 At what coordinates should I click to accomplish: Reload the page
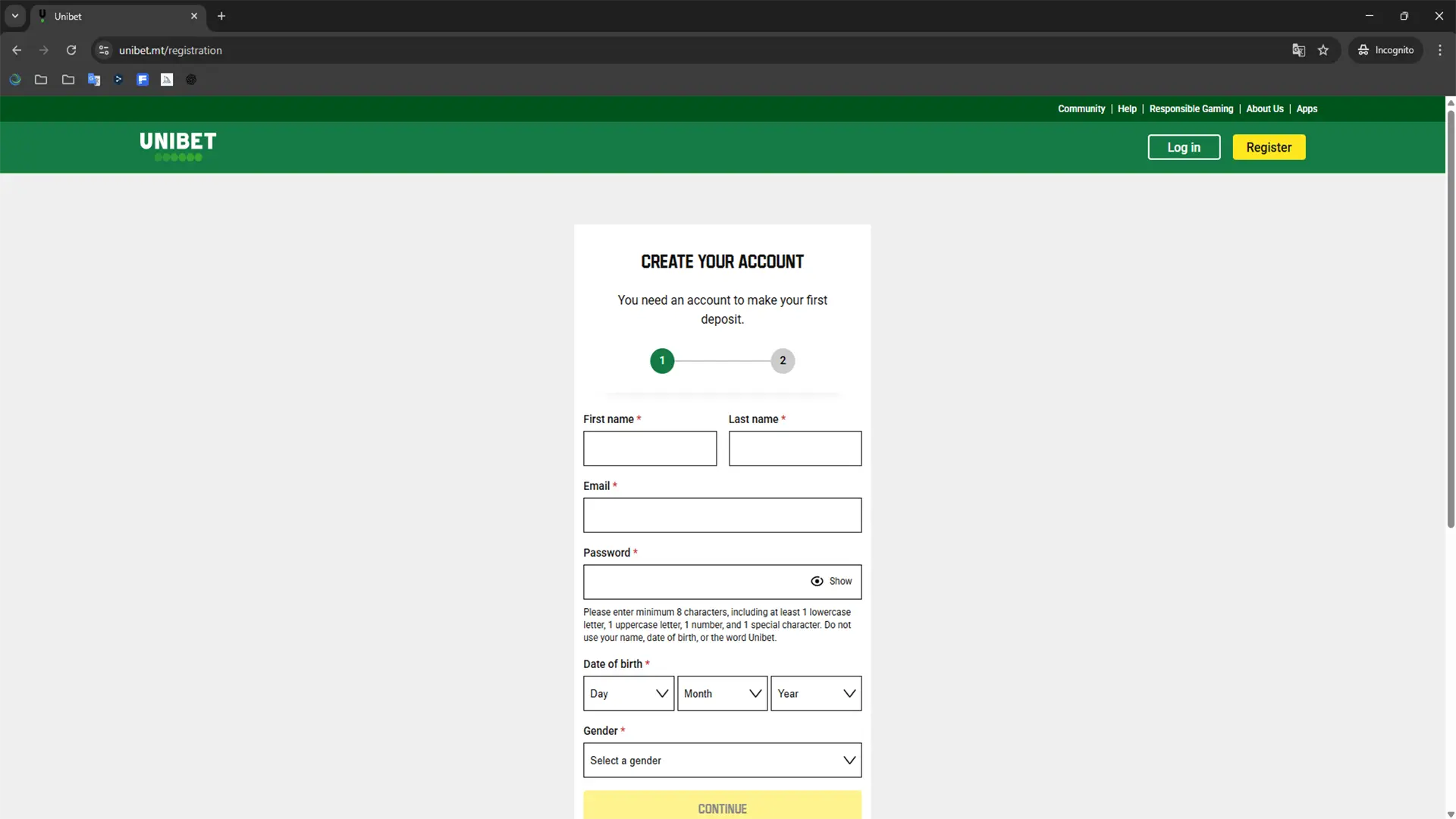(71, 50)
